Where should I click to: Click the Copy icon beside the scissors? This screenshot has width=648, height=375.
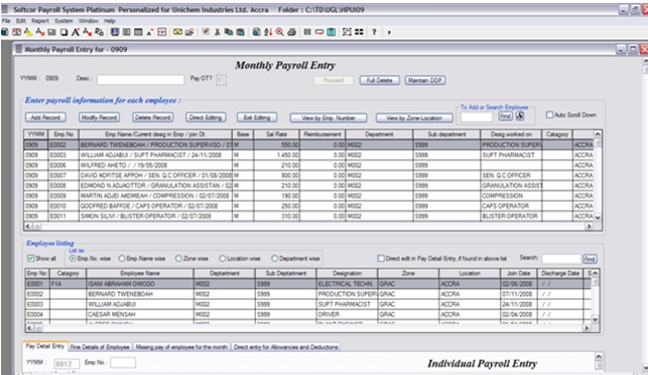pyautogui.click(x=229, y=32)
